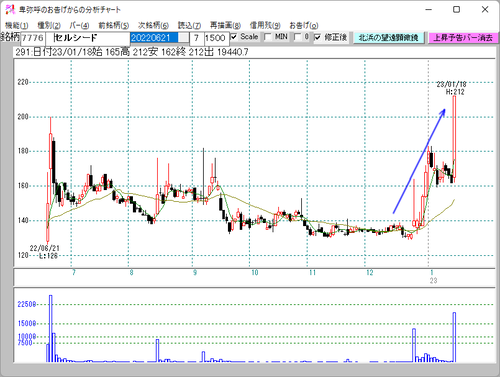
Task: Click the pink 上昇予告バー消去 button
Action: (x=463, y=38)
